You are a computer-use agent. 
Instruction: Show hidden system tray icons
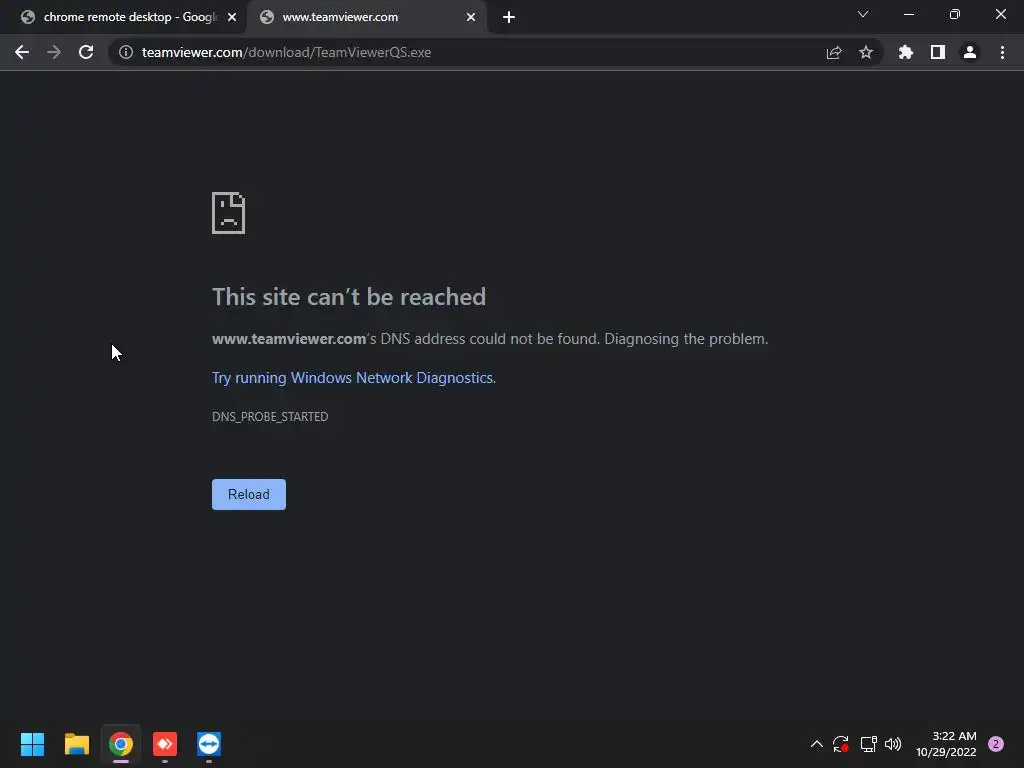click(x=816, y=744)
